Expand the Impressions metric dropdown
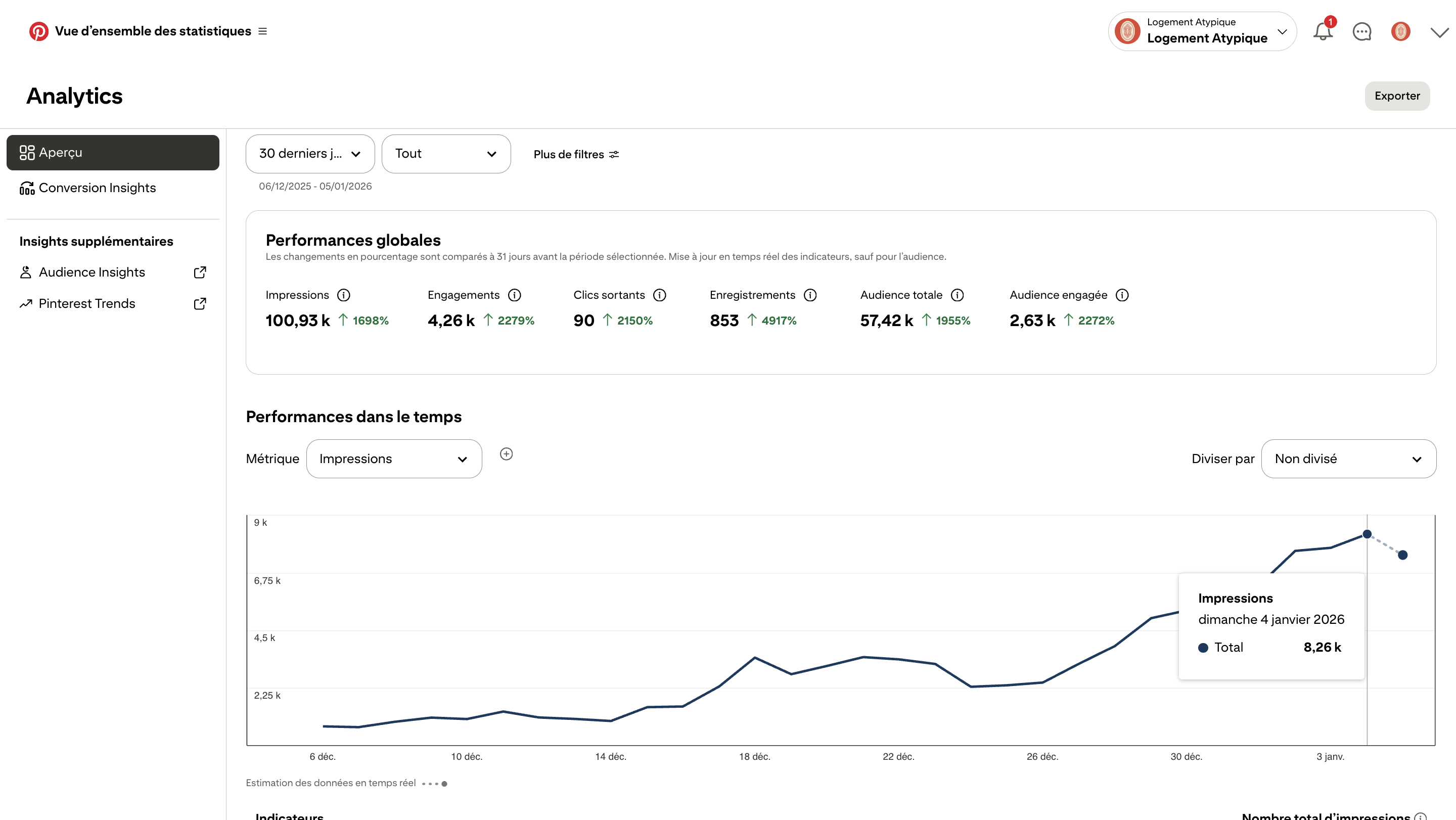The width and height of the screenshot is (1456, 820). tap(394, 459)
